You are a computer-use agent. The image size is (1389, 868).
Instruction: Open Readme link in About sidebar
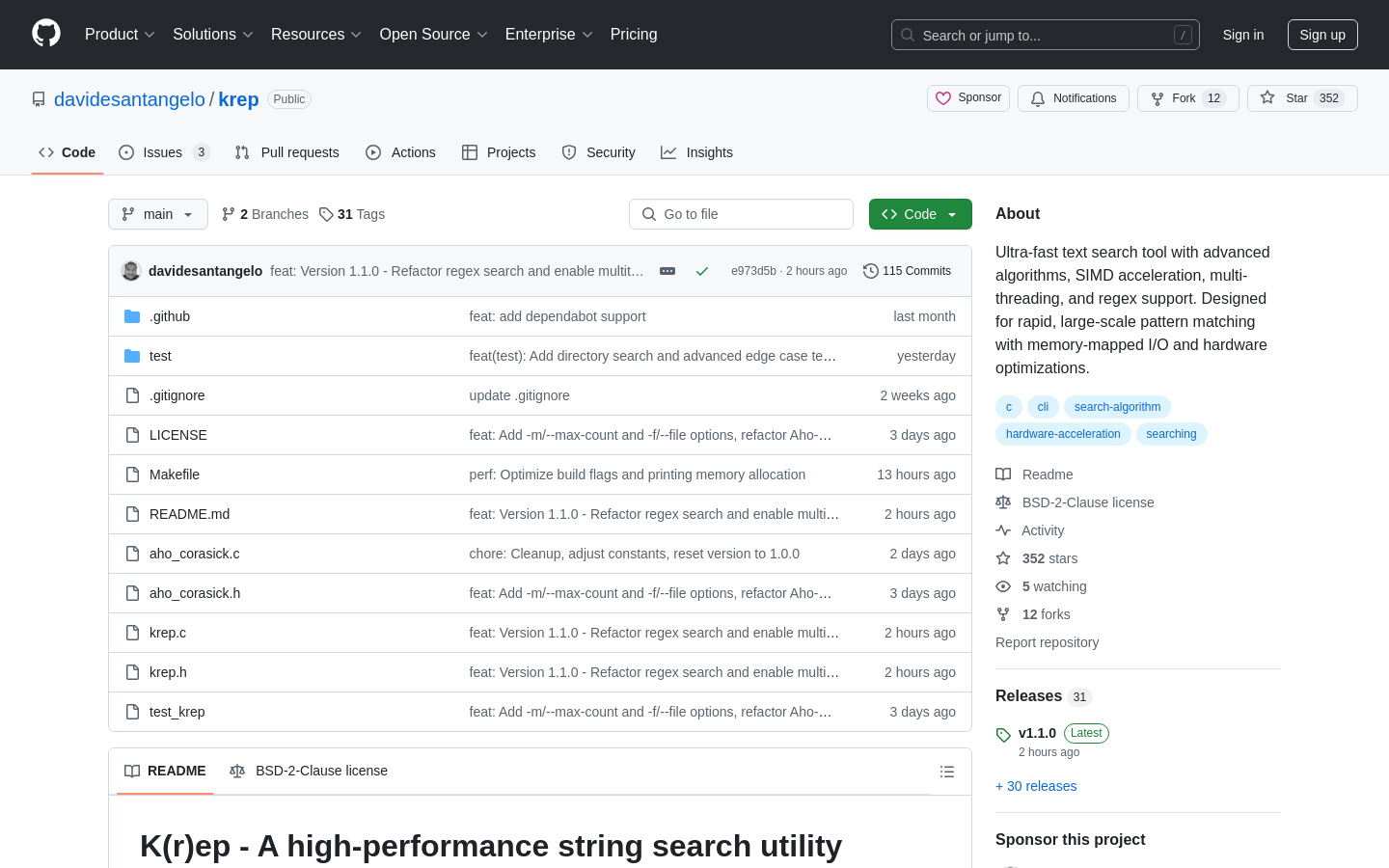coord(1035,475)
